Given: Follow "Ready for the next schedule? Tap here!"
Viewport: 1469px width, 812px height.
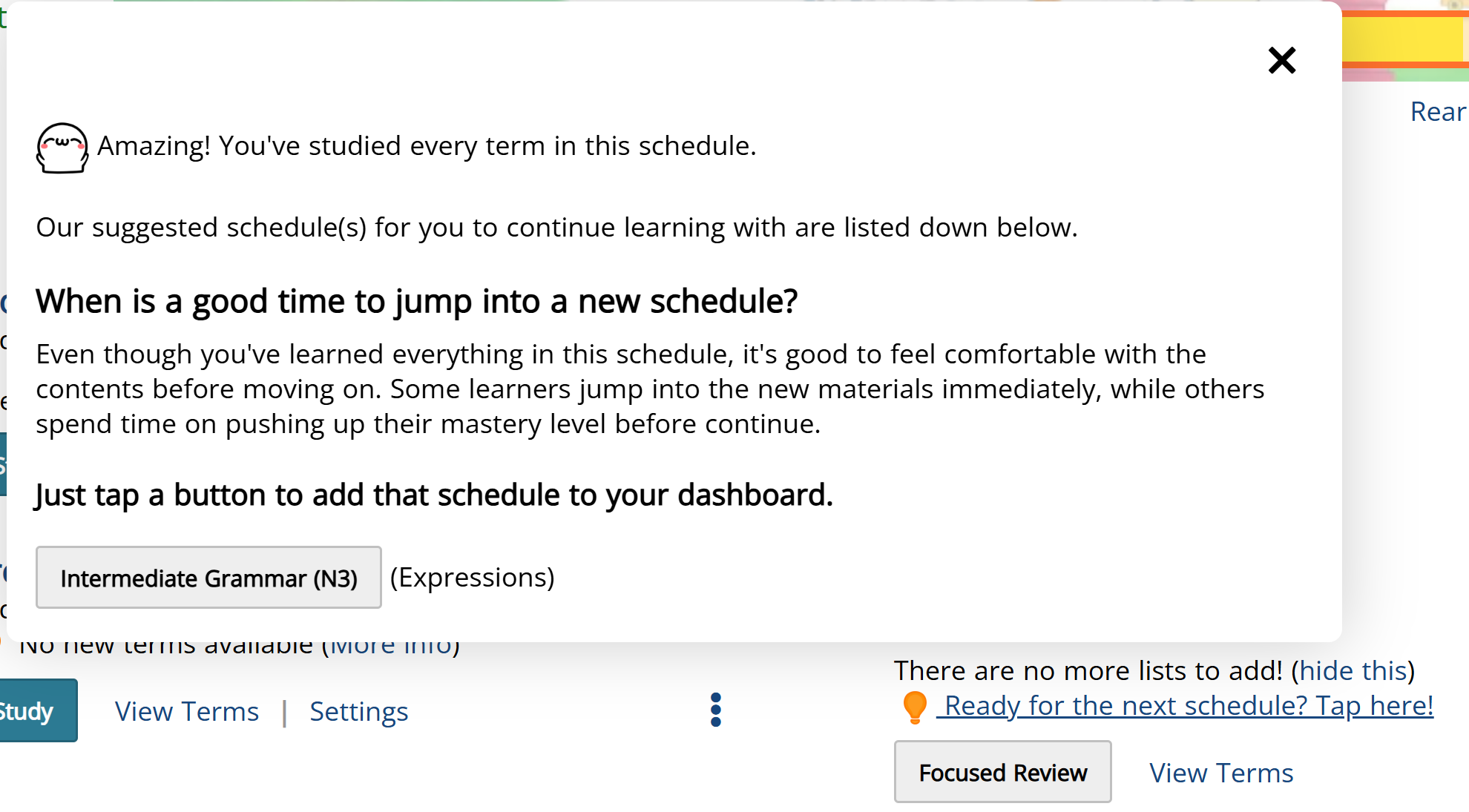Looking at the screenshot, I should (1188, 706).
